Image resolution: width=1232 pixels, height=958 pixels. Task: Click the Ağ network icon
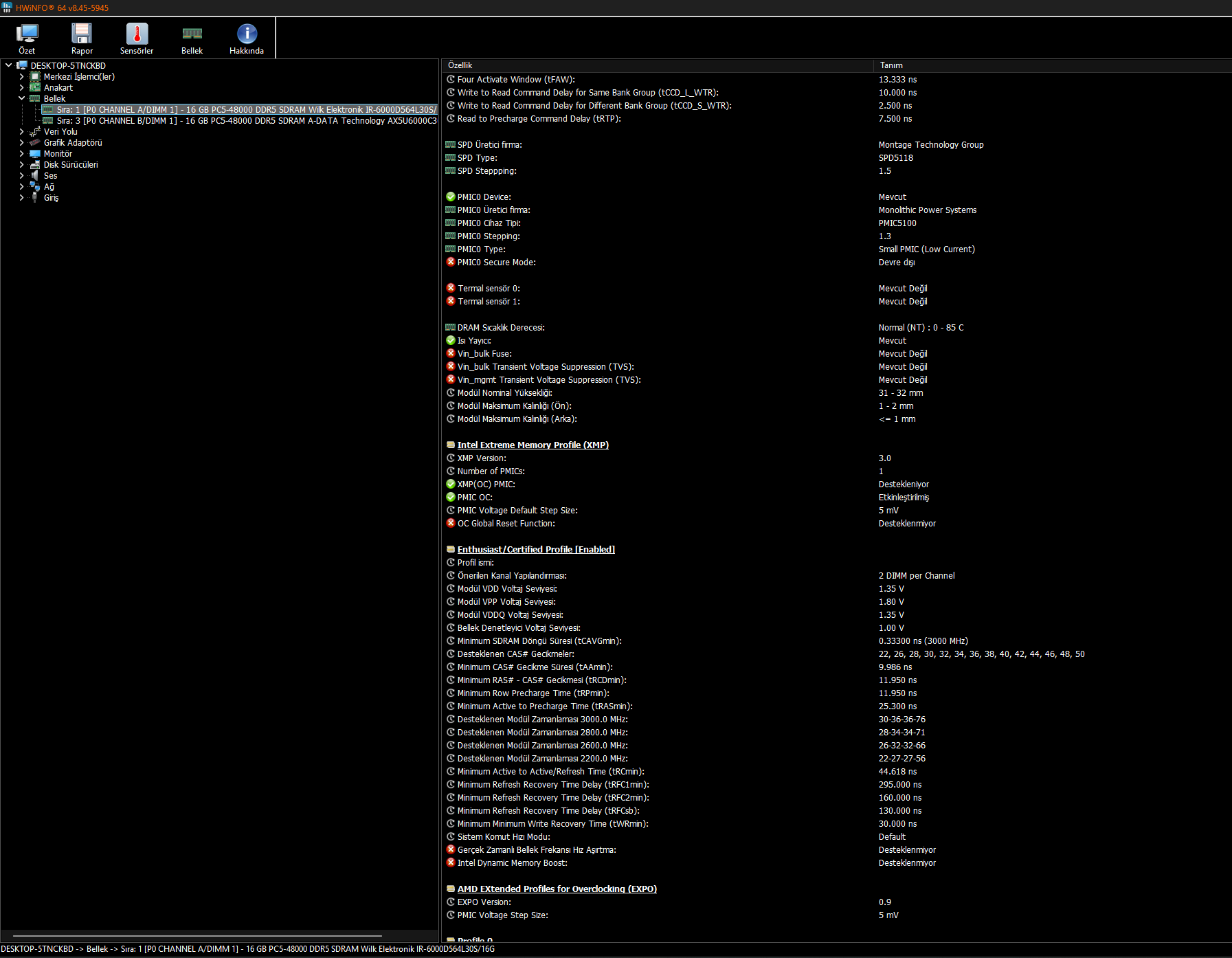[34, 186]
